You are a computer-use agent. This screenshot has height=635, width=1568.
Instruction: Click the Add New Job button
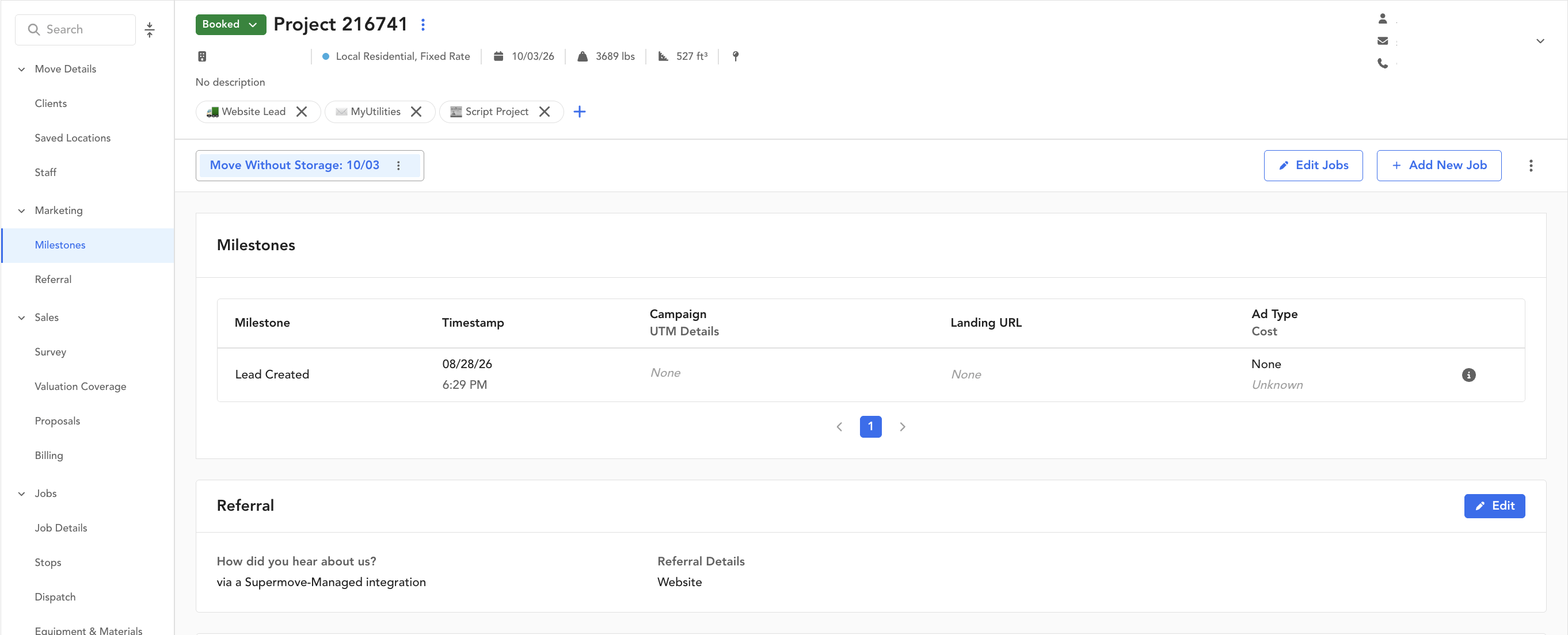(1439, 166)
